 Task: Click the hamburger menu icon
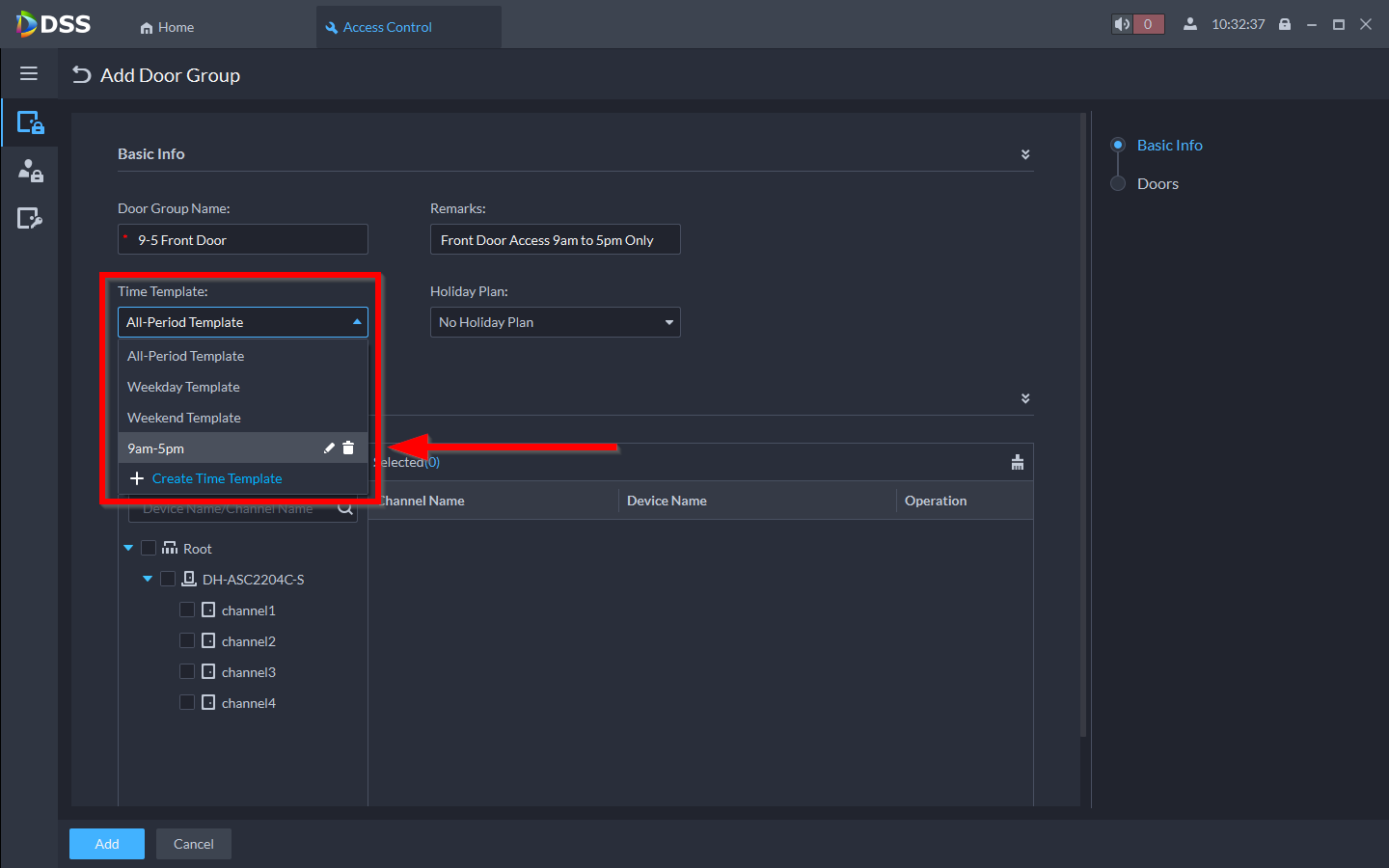point(29,74)
